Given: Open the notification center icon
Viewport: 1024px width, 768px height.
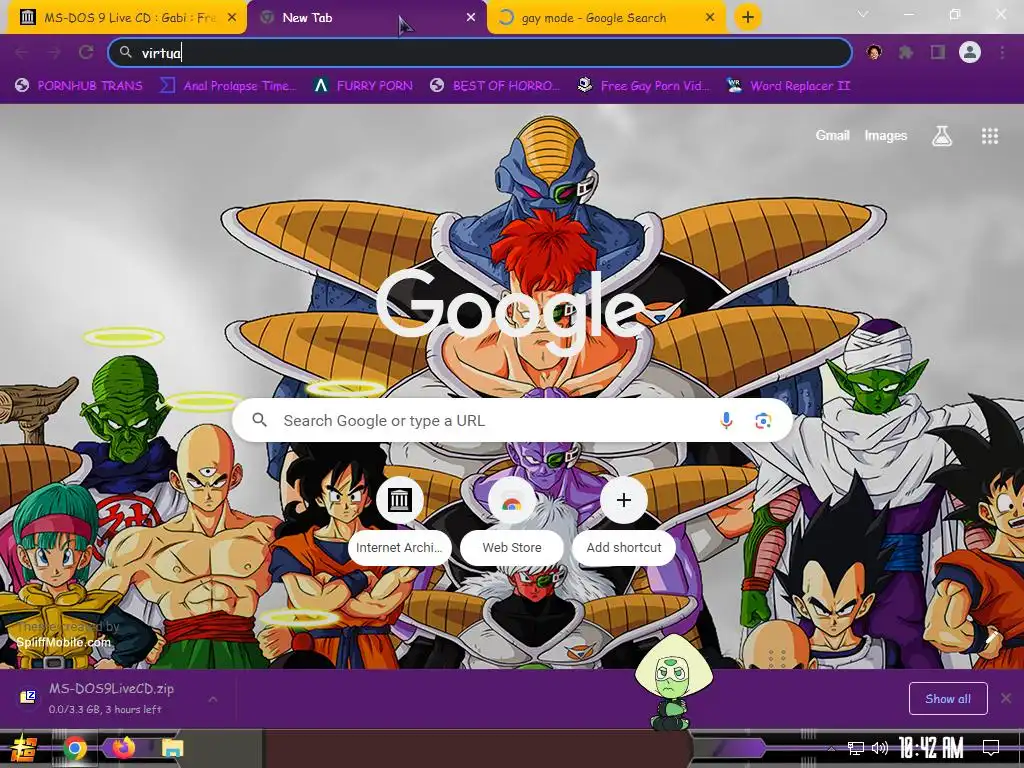Looking at the screenshot, I should (991, 748).
